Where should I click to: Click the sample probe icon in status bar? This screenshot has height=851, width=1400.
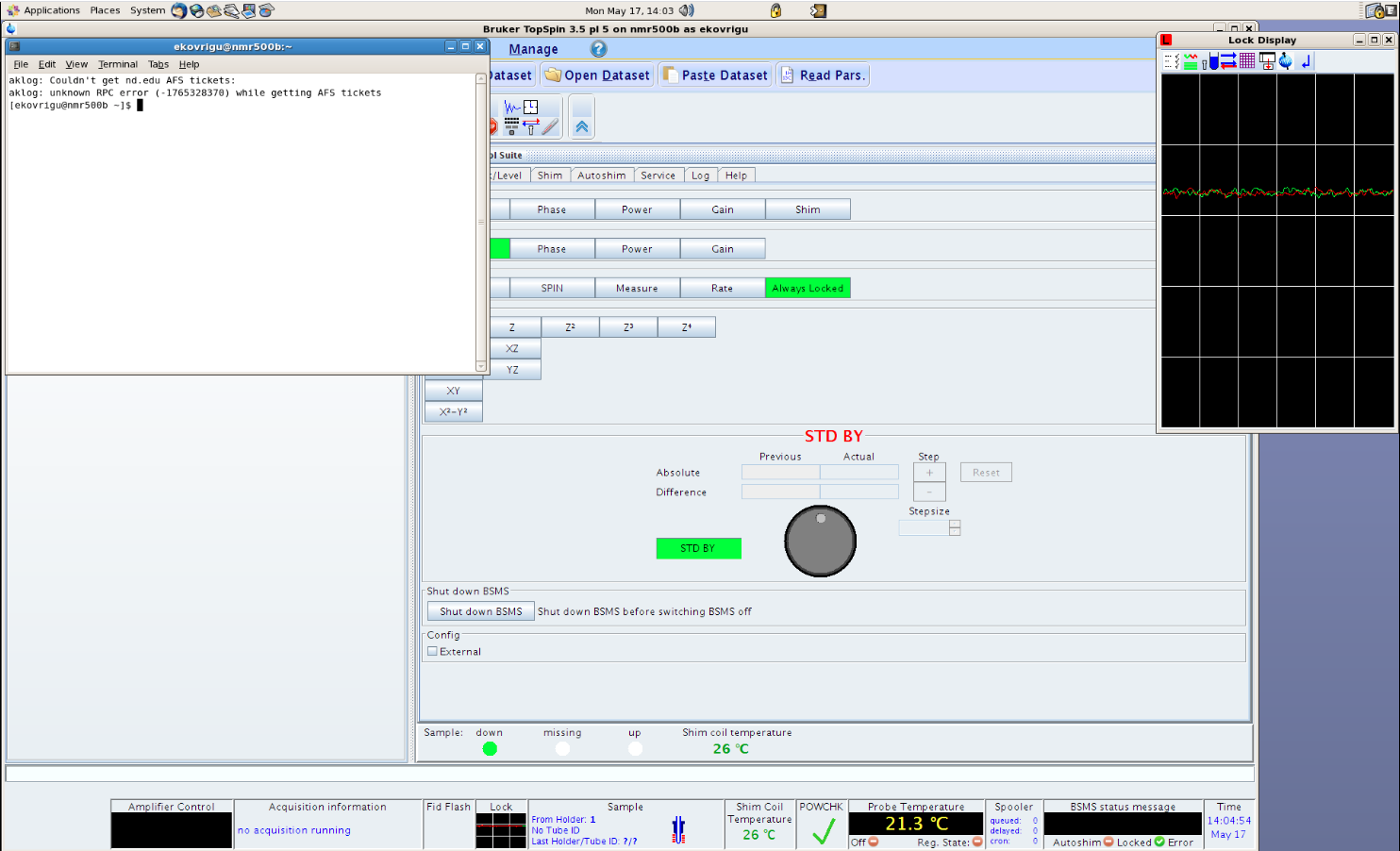(678, 829)
